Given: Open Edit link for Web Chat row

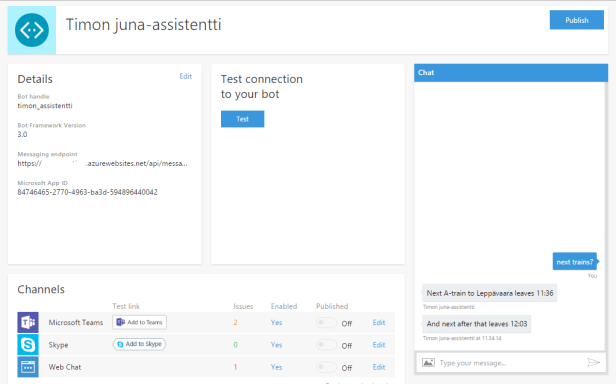Looking at the screenshot, I should click(x=379, y=367).
